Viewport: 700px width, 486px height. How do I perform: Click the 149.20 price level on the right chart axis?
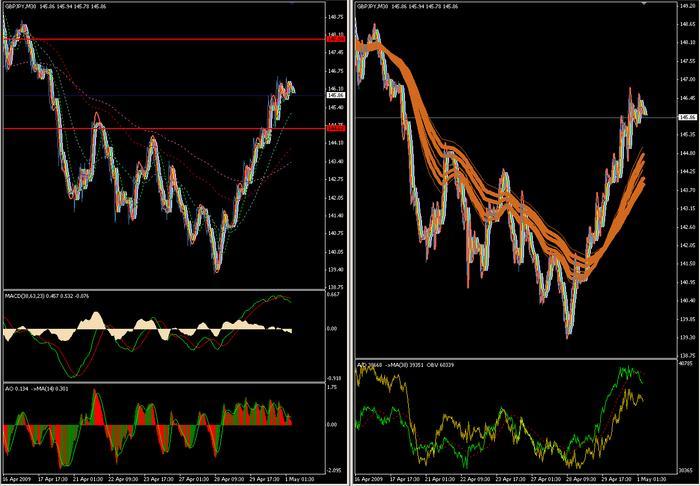(687, 6)
